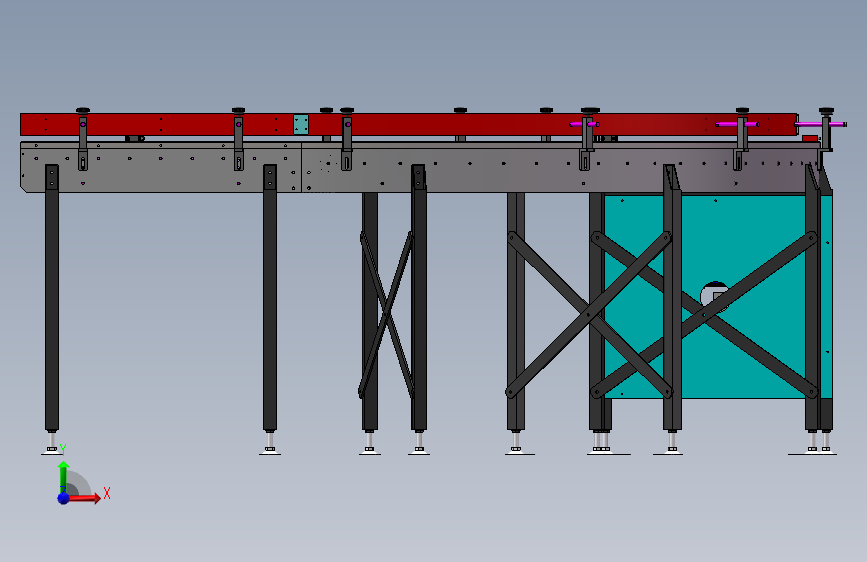Select the small red block below rail's right end
Image resolution: width=867 pixels, height=562 pixels.
(x=809, y=138)
